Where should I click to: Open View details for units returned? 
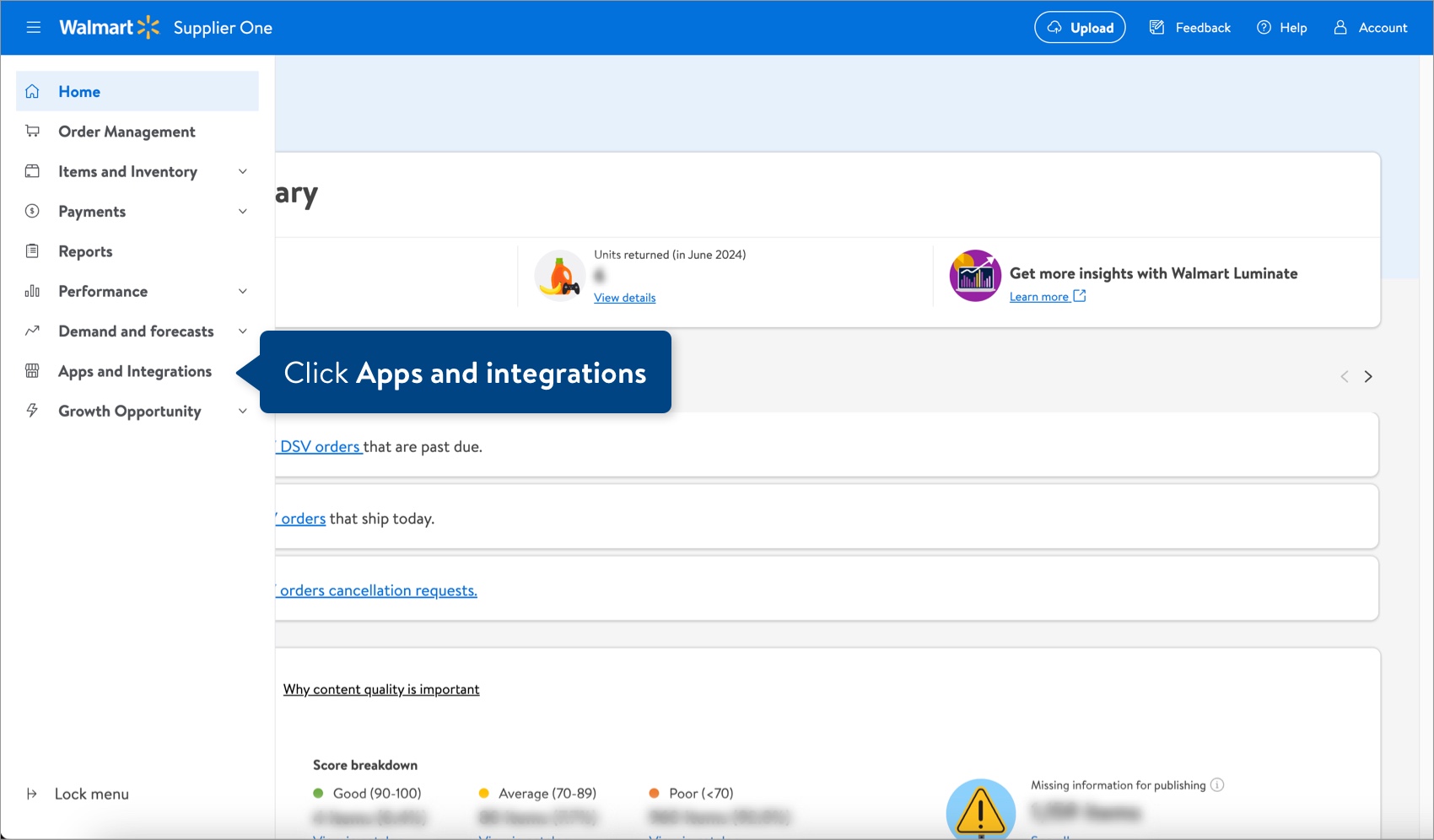point(624,298)
